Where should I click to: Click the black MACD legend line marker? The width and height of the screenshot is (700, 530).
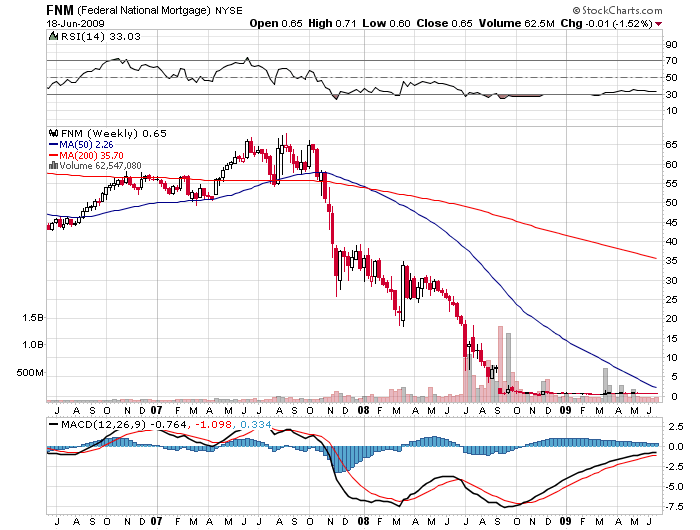click(53, 424)
